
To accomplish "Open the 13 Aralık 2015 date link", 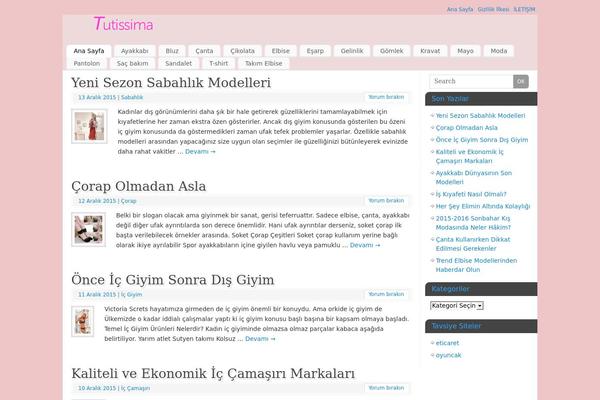I will click(97, 98).
